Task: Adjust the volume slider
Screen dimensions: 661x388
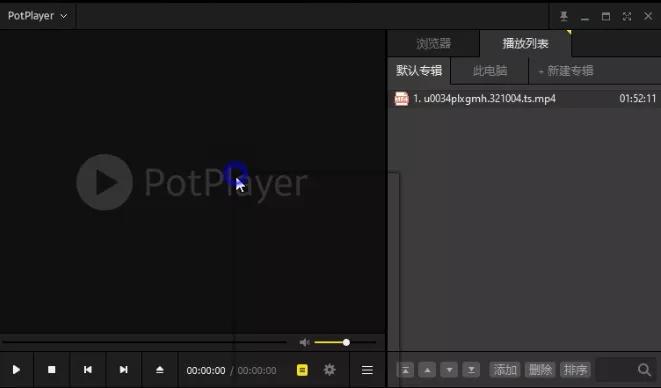Action: tap(345, 342)
